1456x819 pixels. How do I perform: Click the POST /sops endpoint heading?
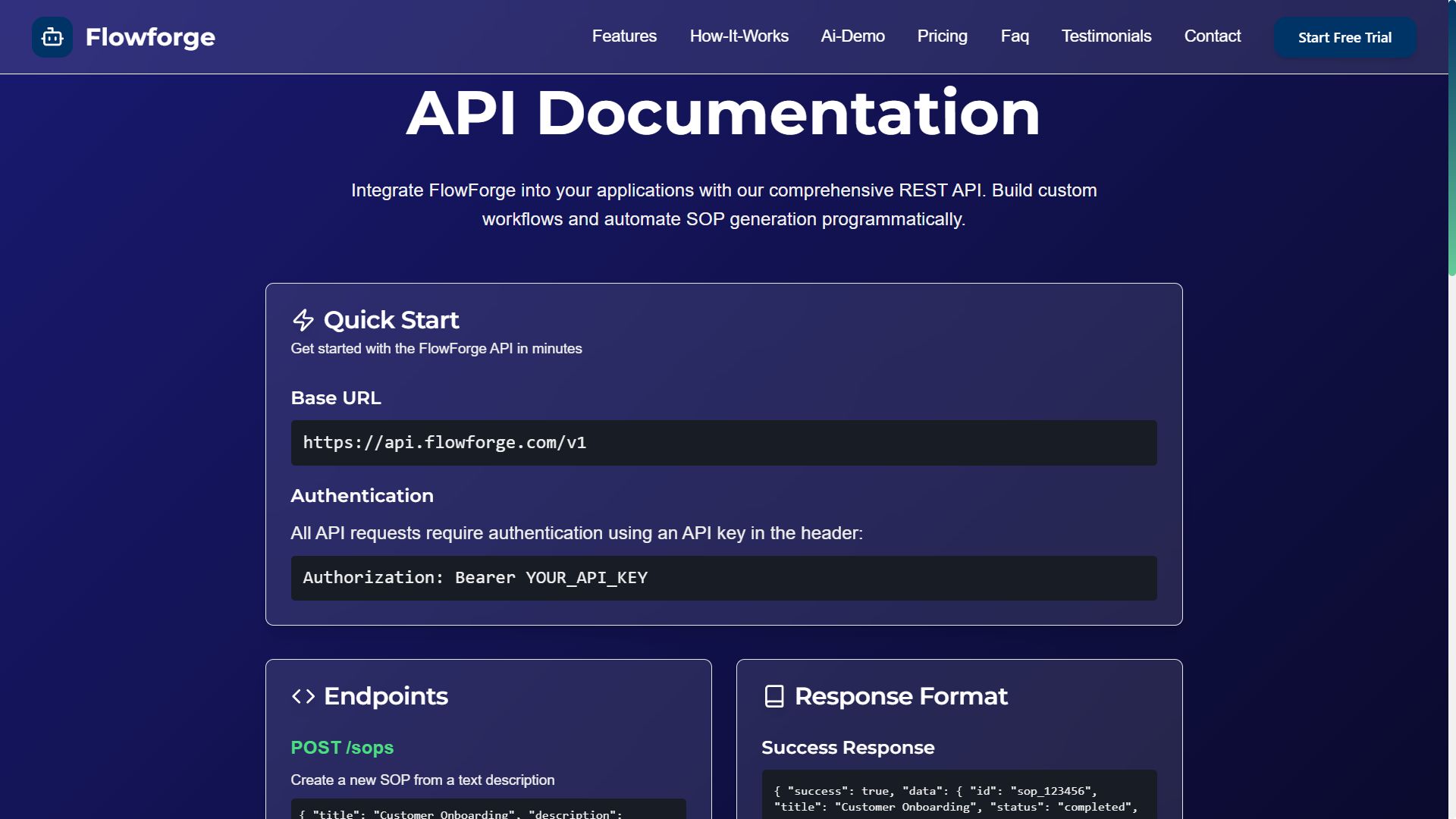click(342, 748)
